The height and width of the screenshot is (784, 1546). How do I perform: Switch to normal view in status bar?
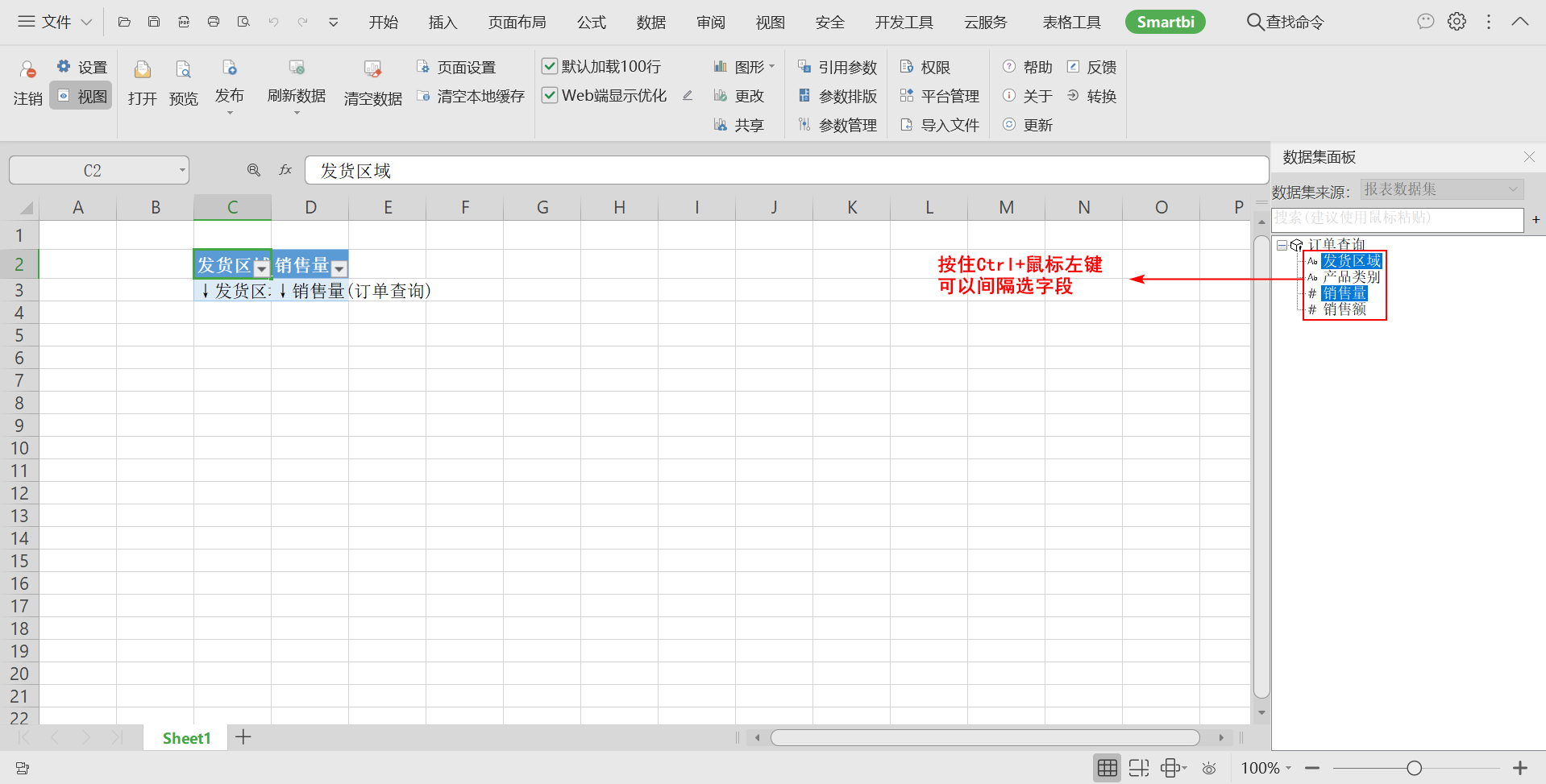[x=1108, y=769]
